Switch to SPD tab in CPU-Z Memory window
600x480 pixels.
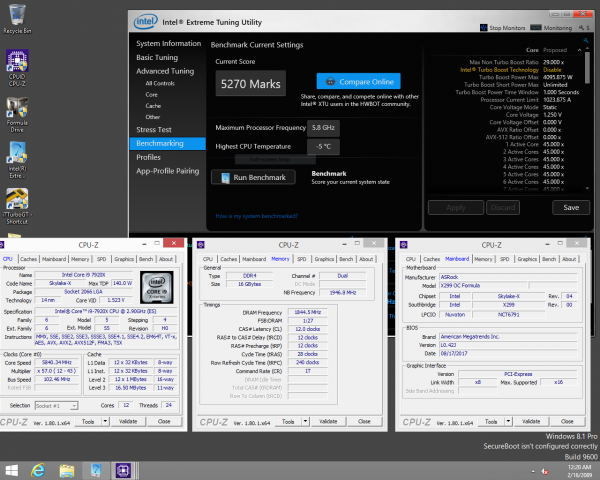302,259
